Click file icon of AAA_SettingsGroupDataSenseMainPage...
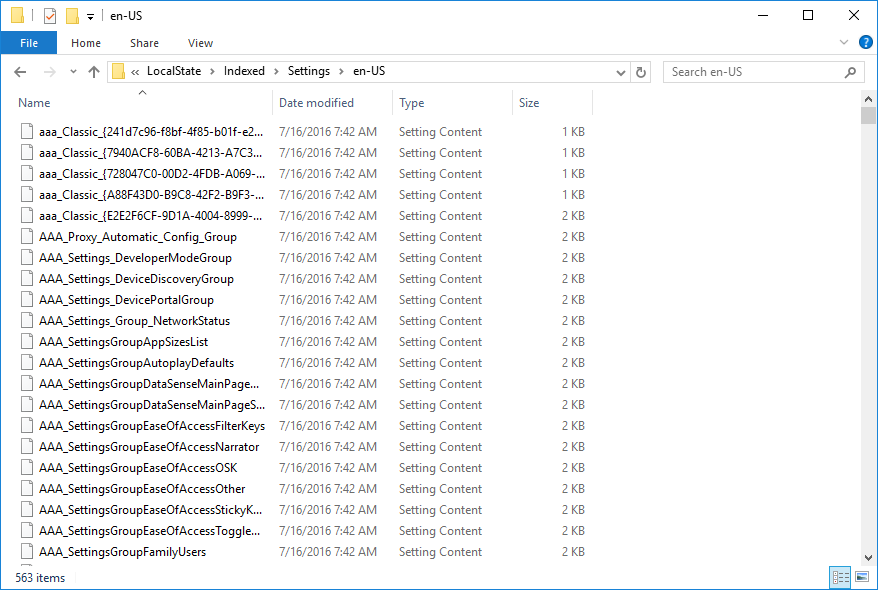 (27, 383)
